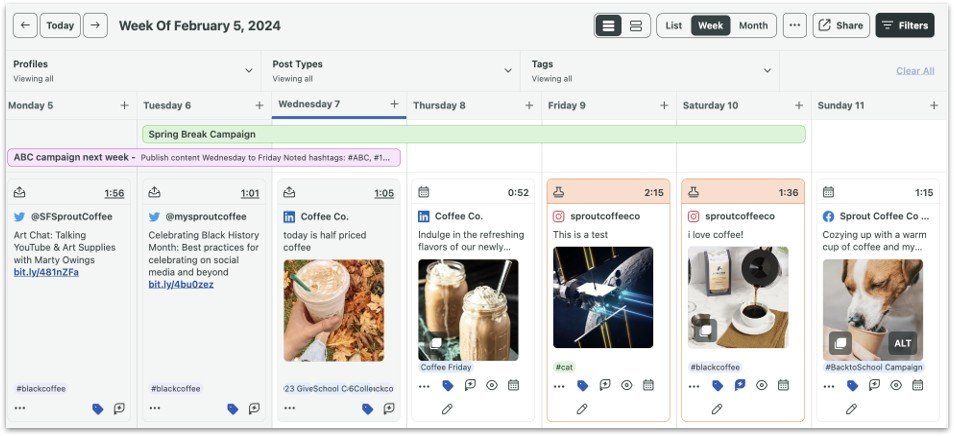
Task: Add a post on Sunday 11
Action: [934, 105]
